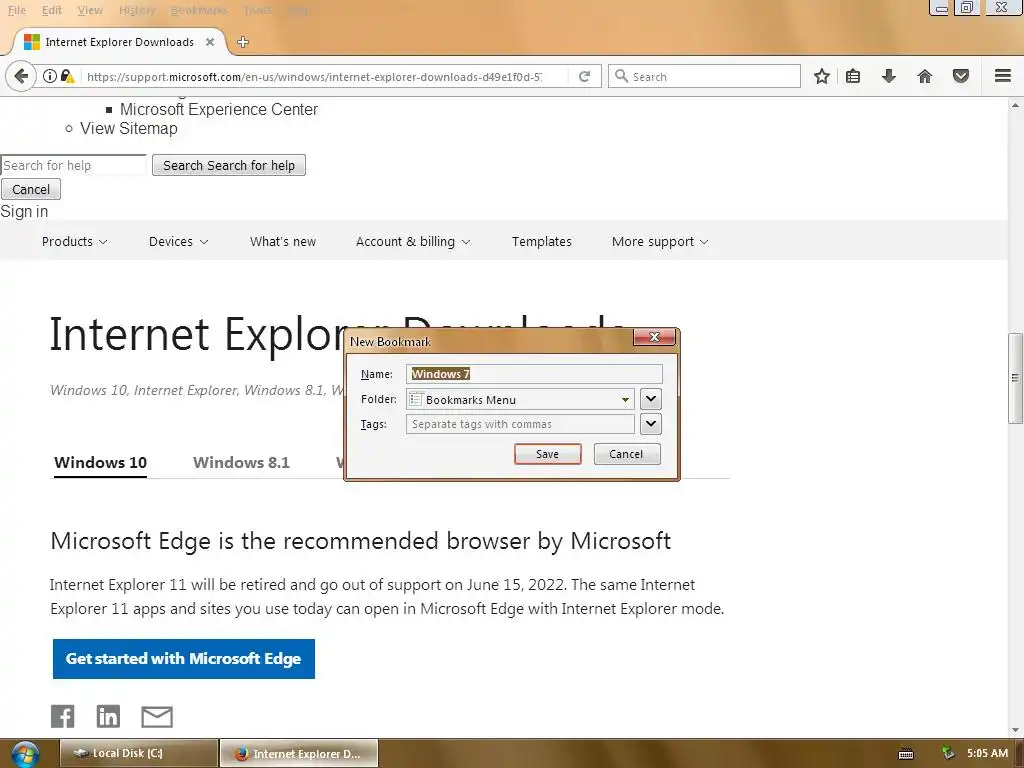Show bookmarks list icon in toolbar
The height and width of the screenshot is (768, 1024).
tap(853, 76)
